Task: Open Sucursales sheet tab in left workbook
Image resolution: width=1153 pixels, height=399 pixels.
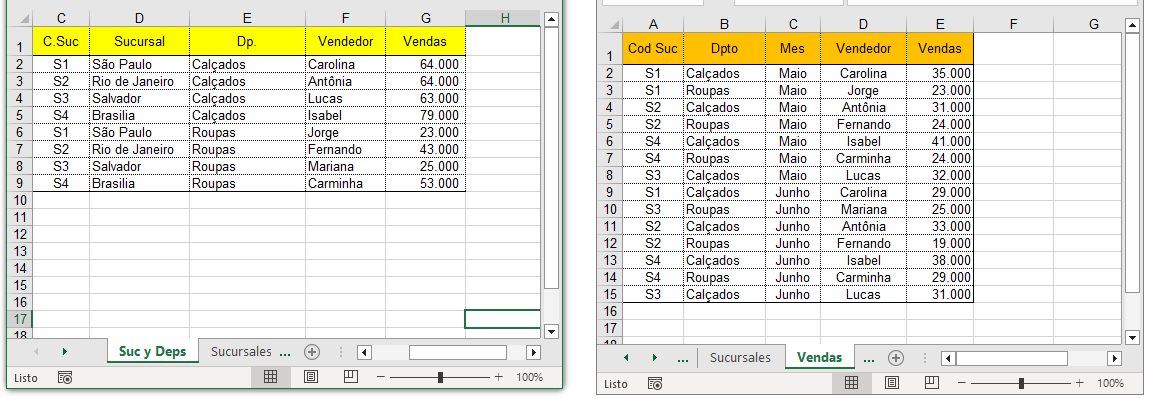Action: [241, 352]
